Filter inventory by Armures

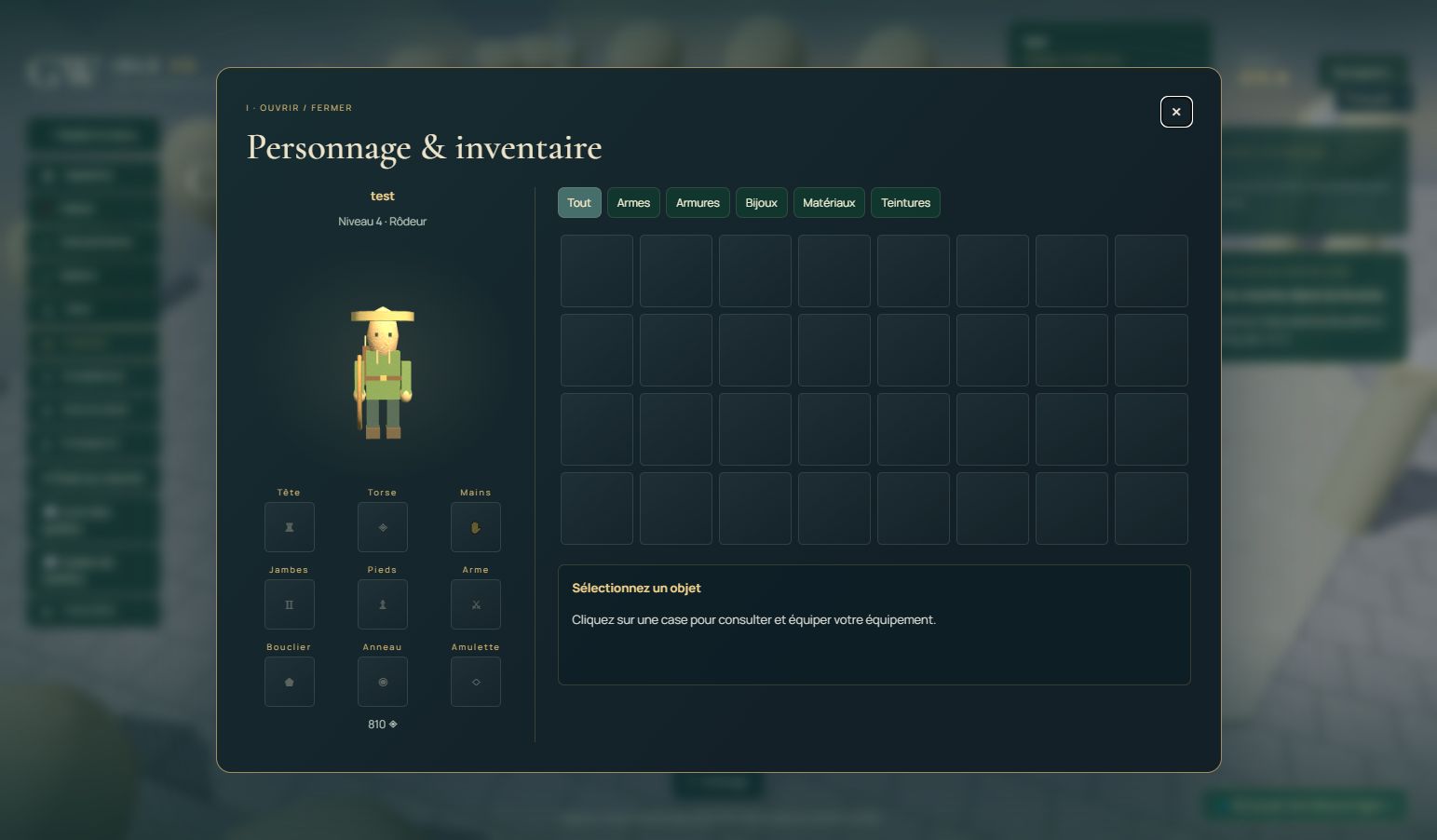[698, 203]
